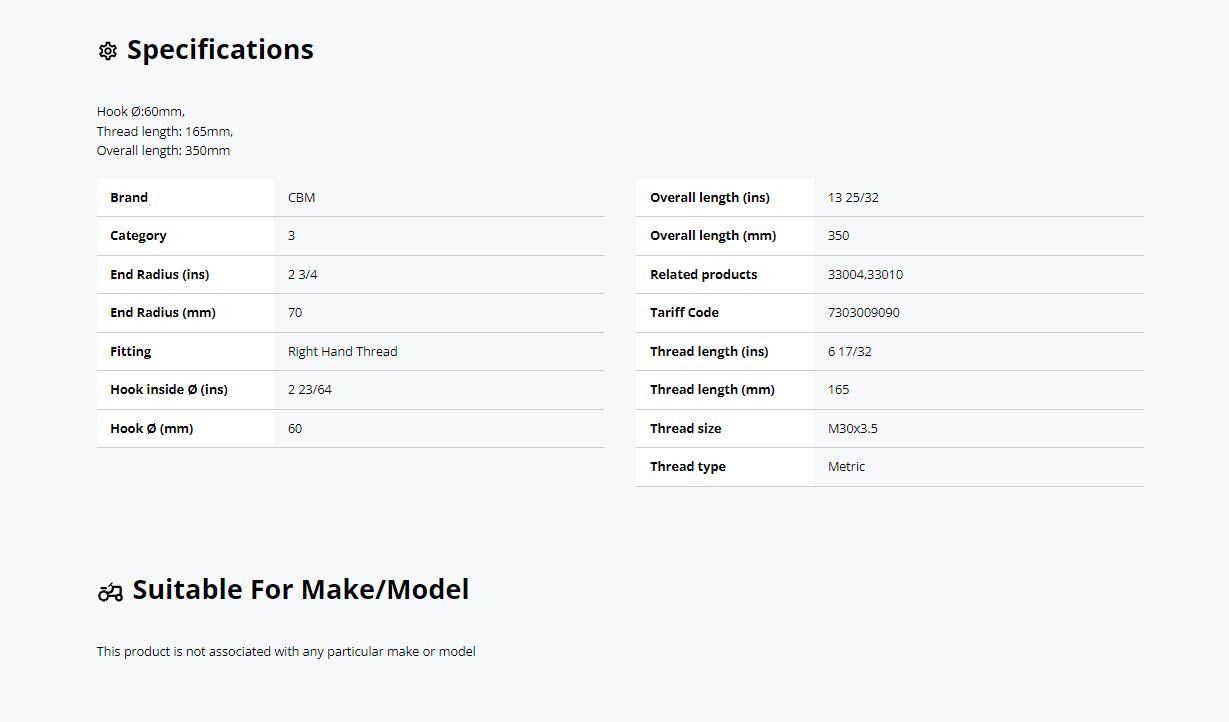The image size is (1229, 722).
Task: Click the gear icon beside Specifications
Action: 108,51
